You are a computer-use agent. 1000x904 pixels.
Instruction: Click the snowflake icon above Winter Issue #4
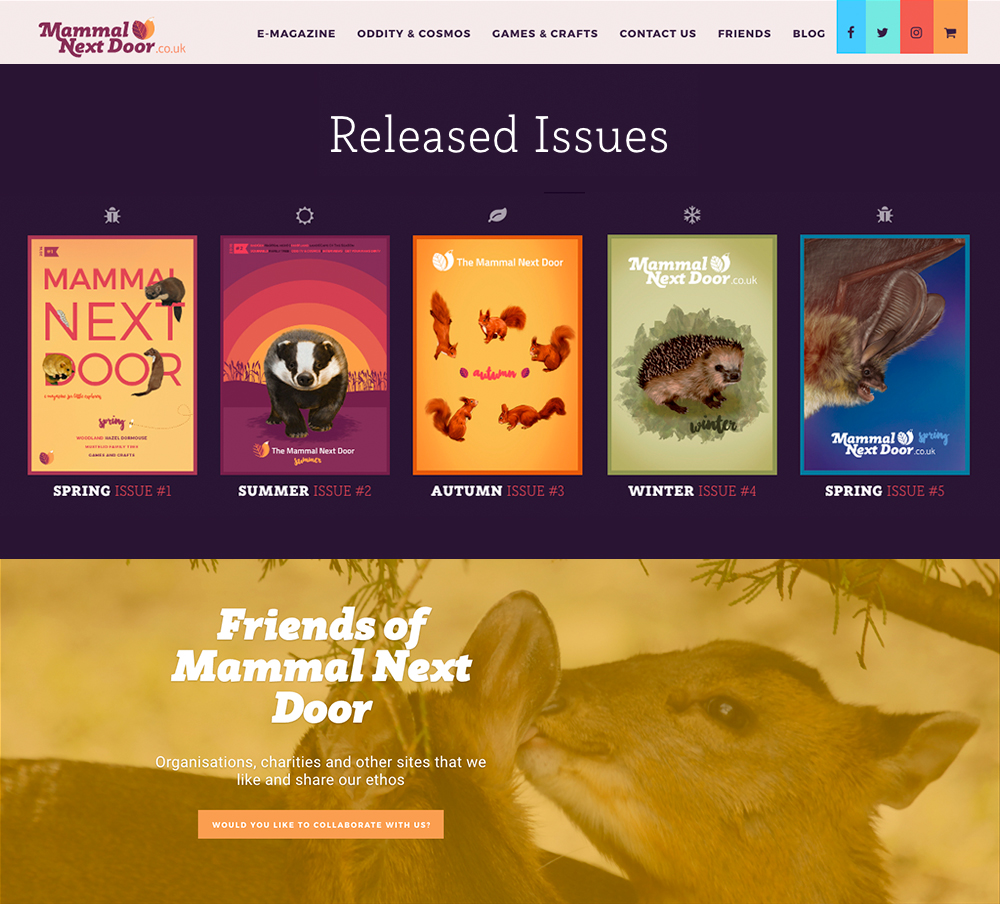692,215
